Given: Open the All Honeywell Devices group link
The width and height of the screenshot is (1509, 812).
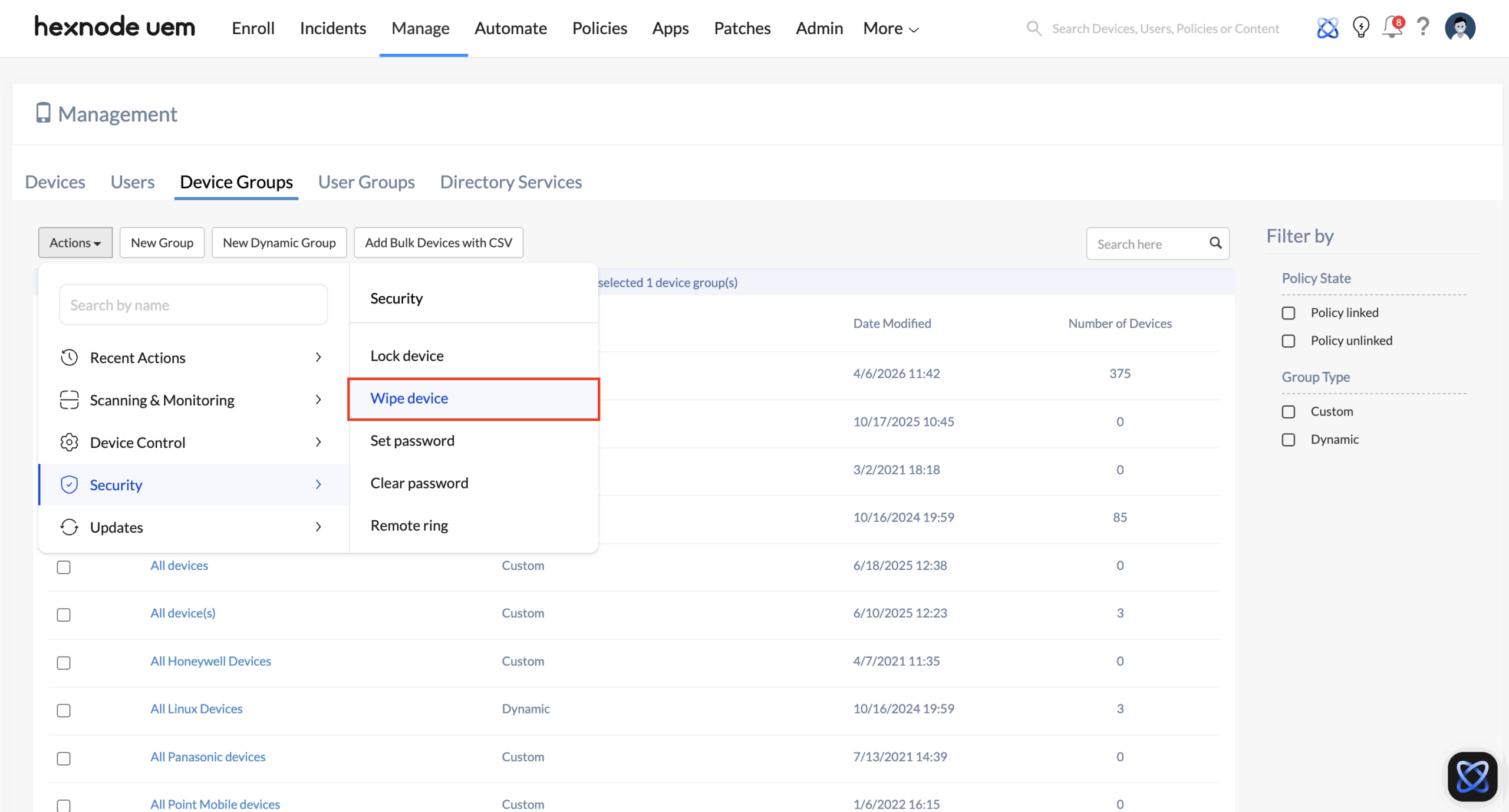Looking at the screenshot, I should [x=210, y=661].
